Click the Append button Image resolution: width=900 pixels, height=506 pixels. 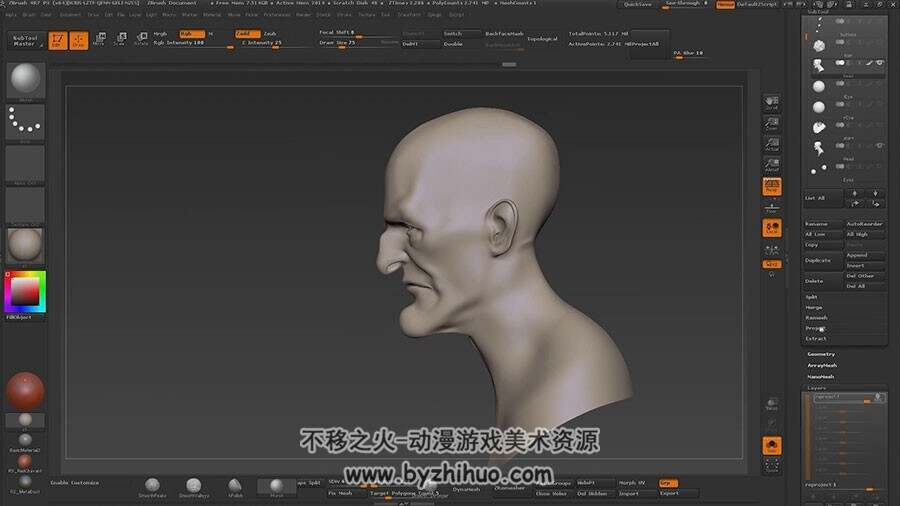(864, 255)
